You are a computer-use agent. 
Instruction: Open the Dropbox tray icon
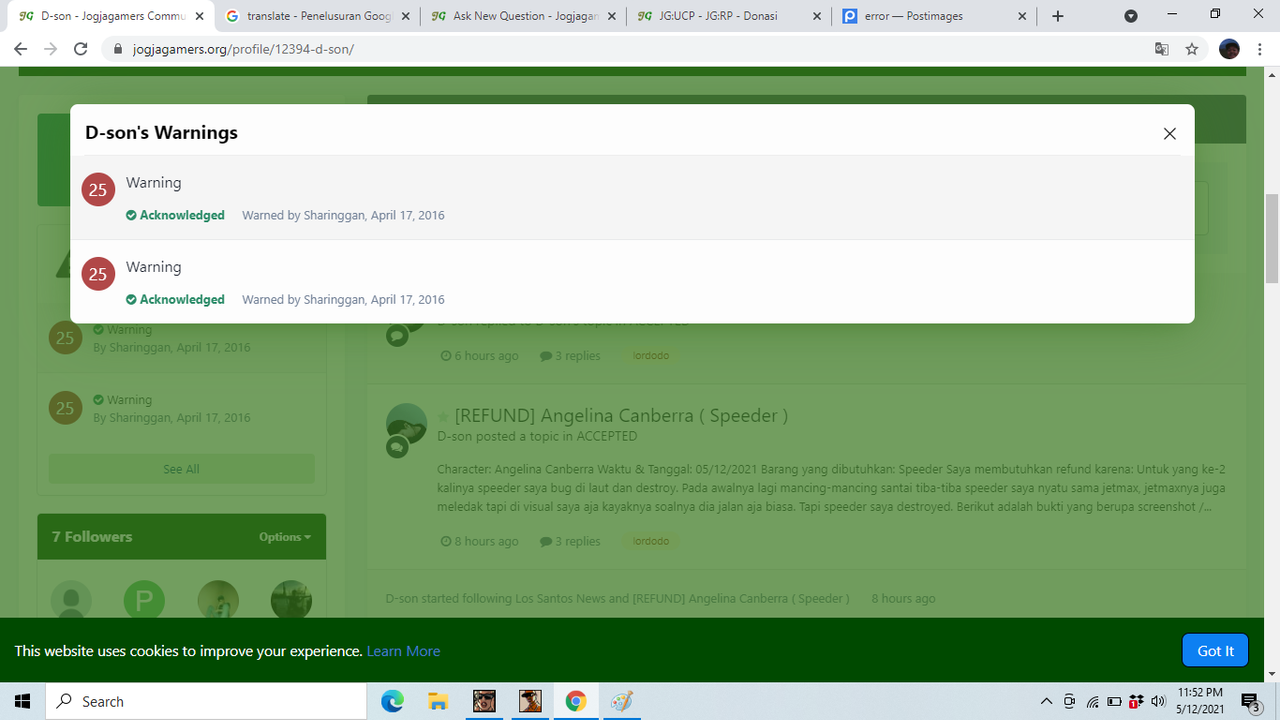(x=1136, y=701)
